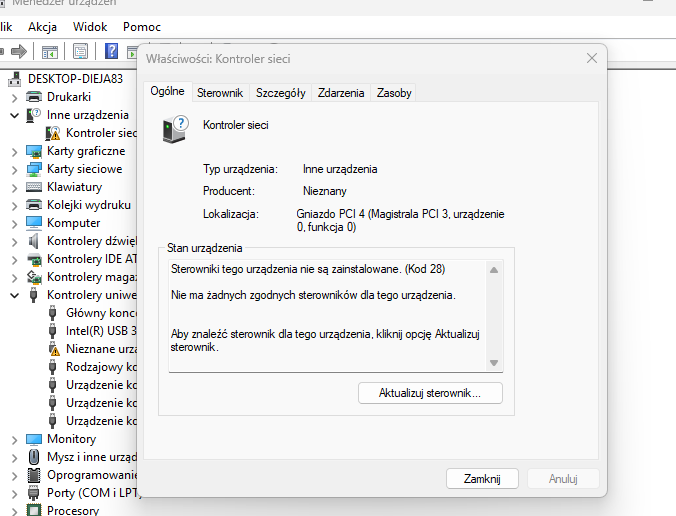
Task: Switch to the Zasoby tab
Action: 394,93
